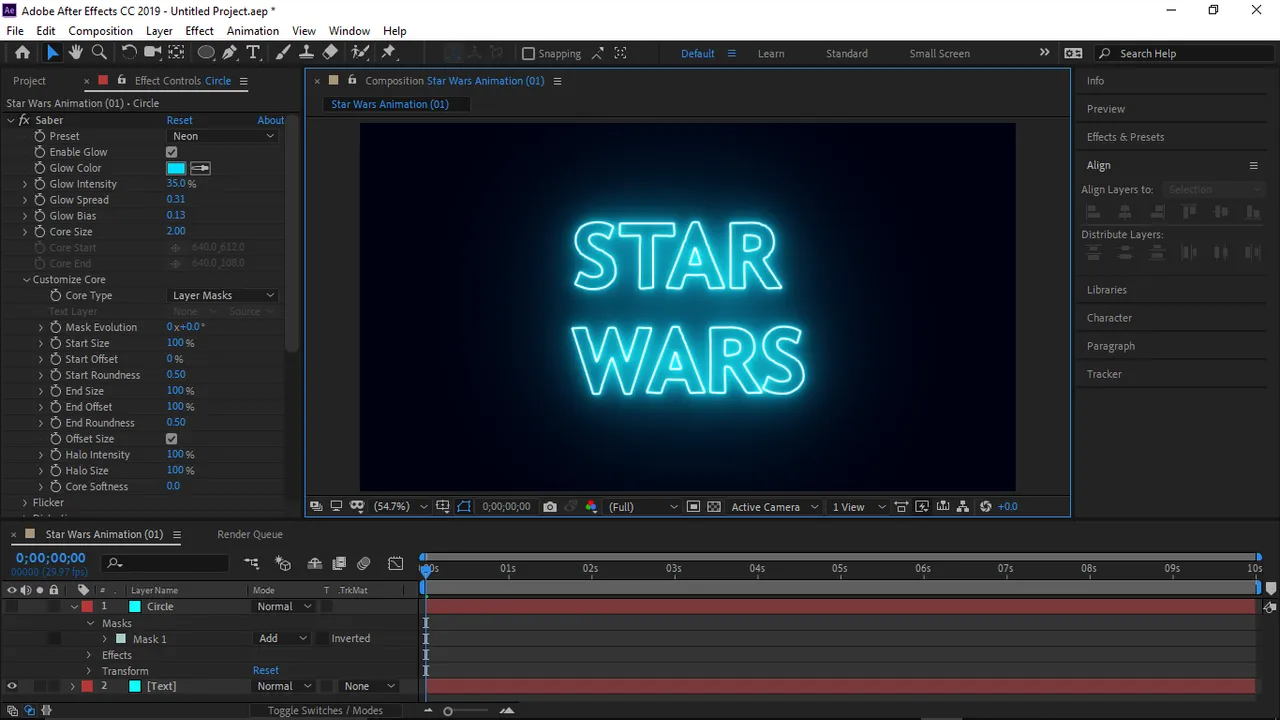The image size is (1280, 720).
Task: Toggle the transparency grid icon
Action: [x=714, y=507]
